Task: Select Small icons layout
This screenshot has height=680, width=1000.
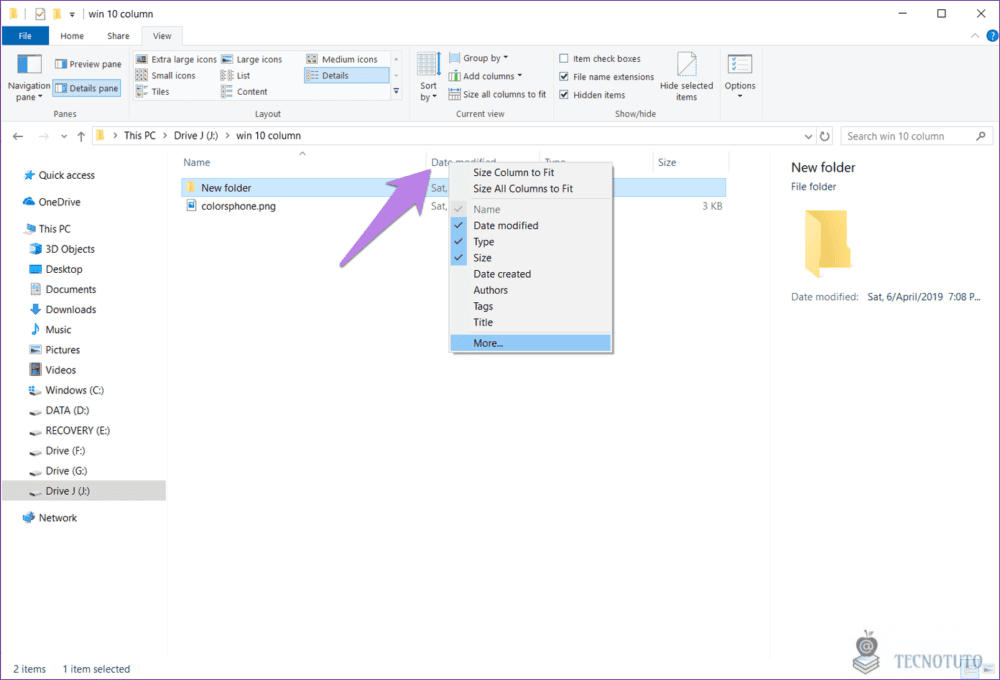Action: (x=166, y=75)
